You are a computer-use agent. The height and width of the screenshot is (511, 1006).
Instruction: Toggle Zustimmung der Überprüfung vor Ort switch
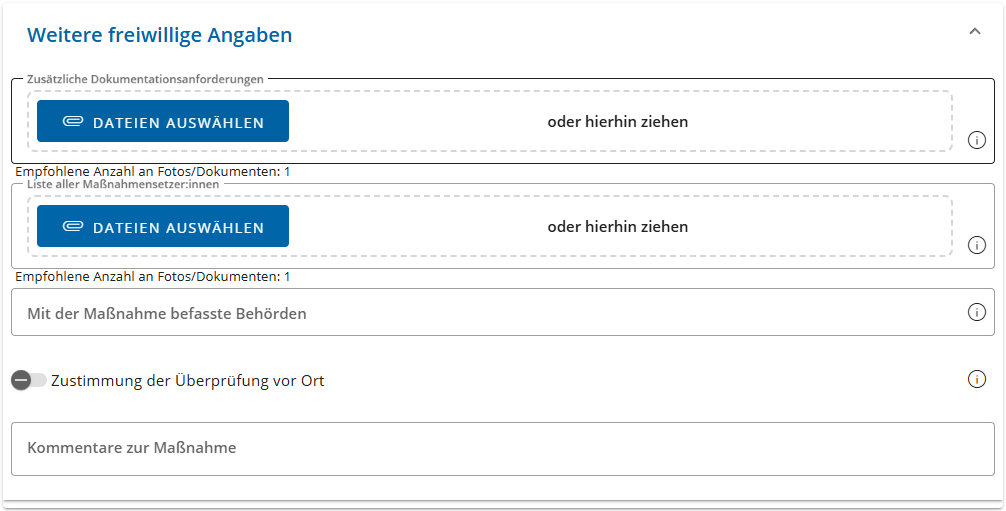pyautogui.click(x=28, y=380)
